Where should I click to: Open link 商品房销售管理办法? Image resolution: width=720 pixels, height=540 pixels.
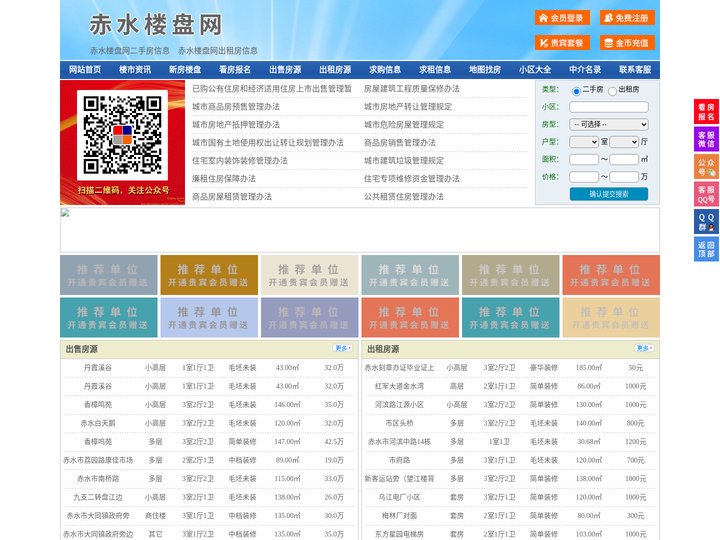399,143
